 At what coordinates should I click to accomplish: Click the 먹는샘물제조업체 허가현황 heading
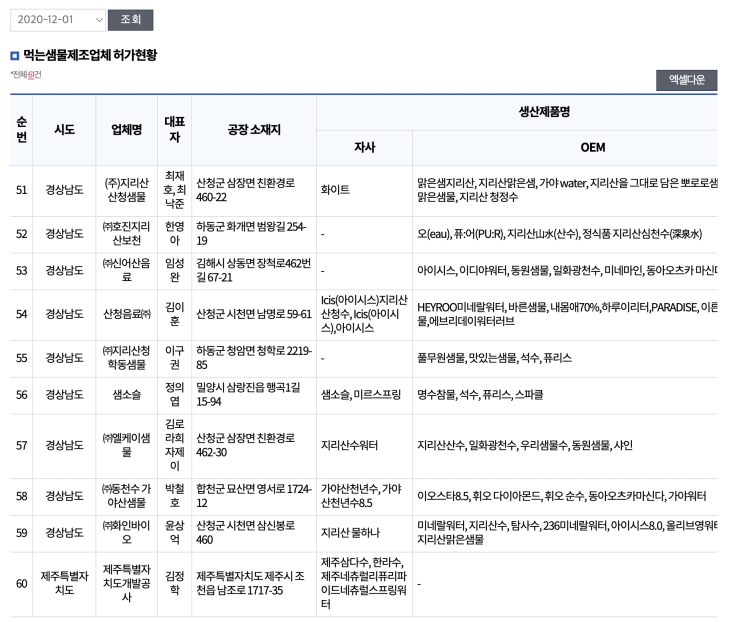tap(90, 55)
